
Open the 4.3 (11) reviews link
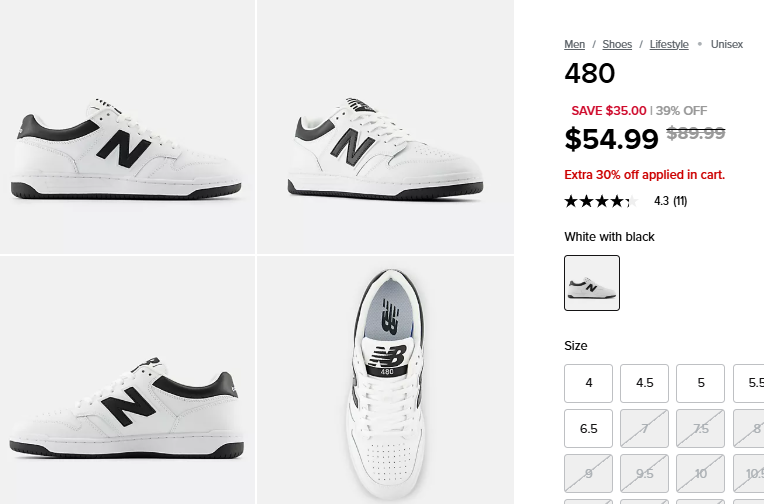coord(670,201)
